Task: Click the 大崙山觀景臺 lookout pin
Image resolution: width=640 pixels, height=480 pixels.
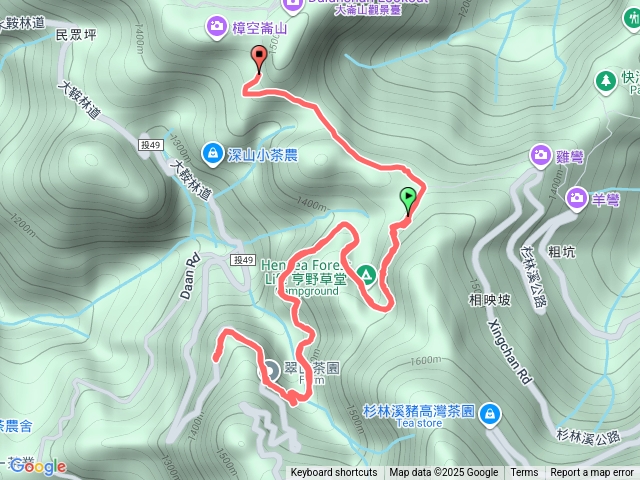Action: pyautogui.click(x=293, y=5)
